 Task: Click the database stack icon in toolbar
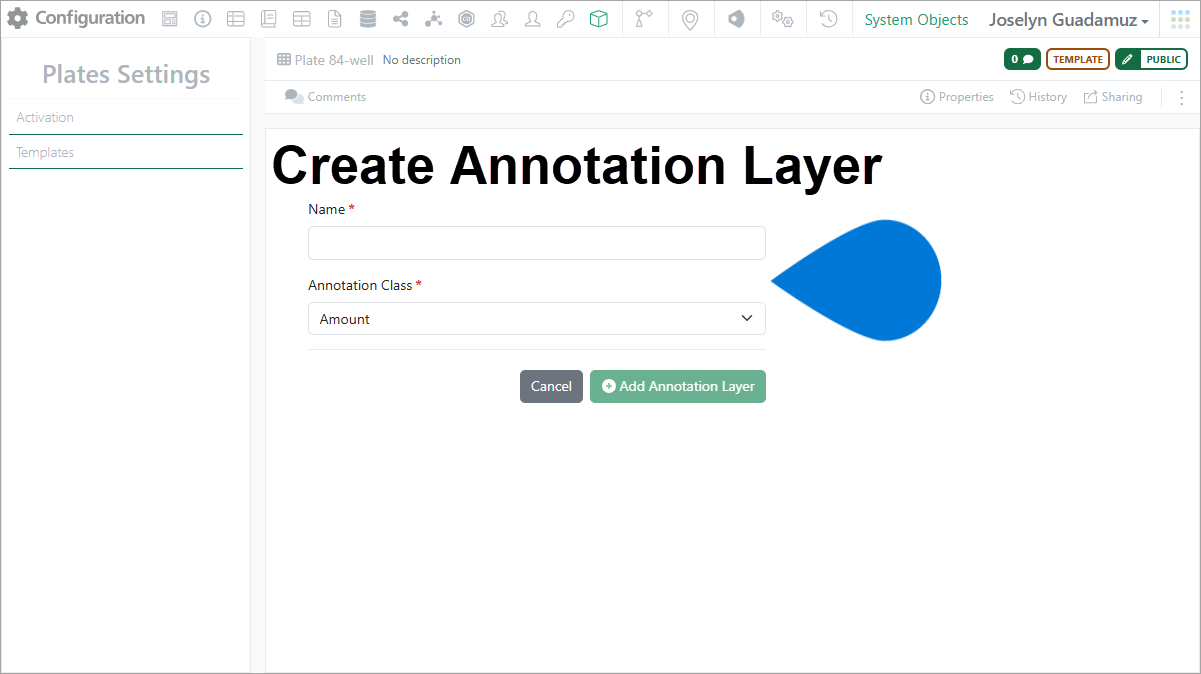click(368, 19)
